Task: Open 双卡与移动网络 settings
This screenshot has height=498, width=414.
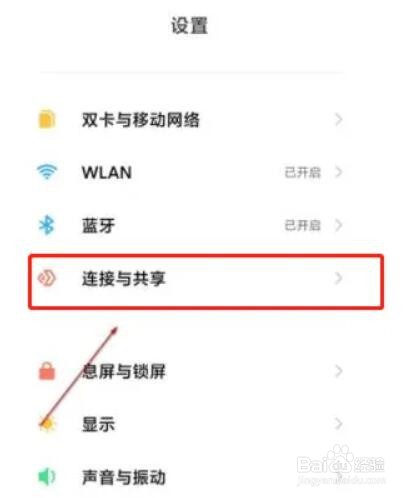Action: pos(190,119)
